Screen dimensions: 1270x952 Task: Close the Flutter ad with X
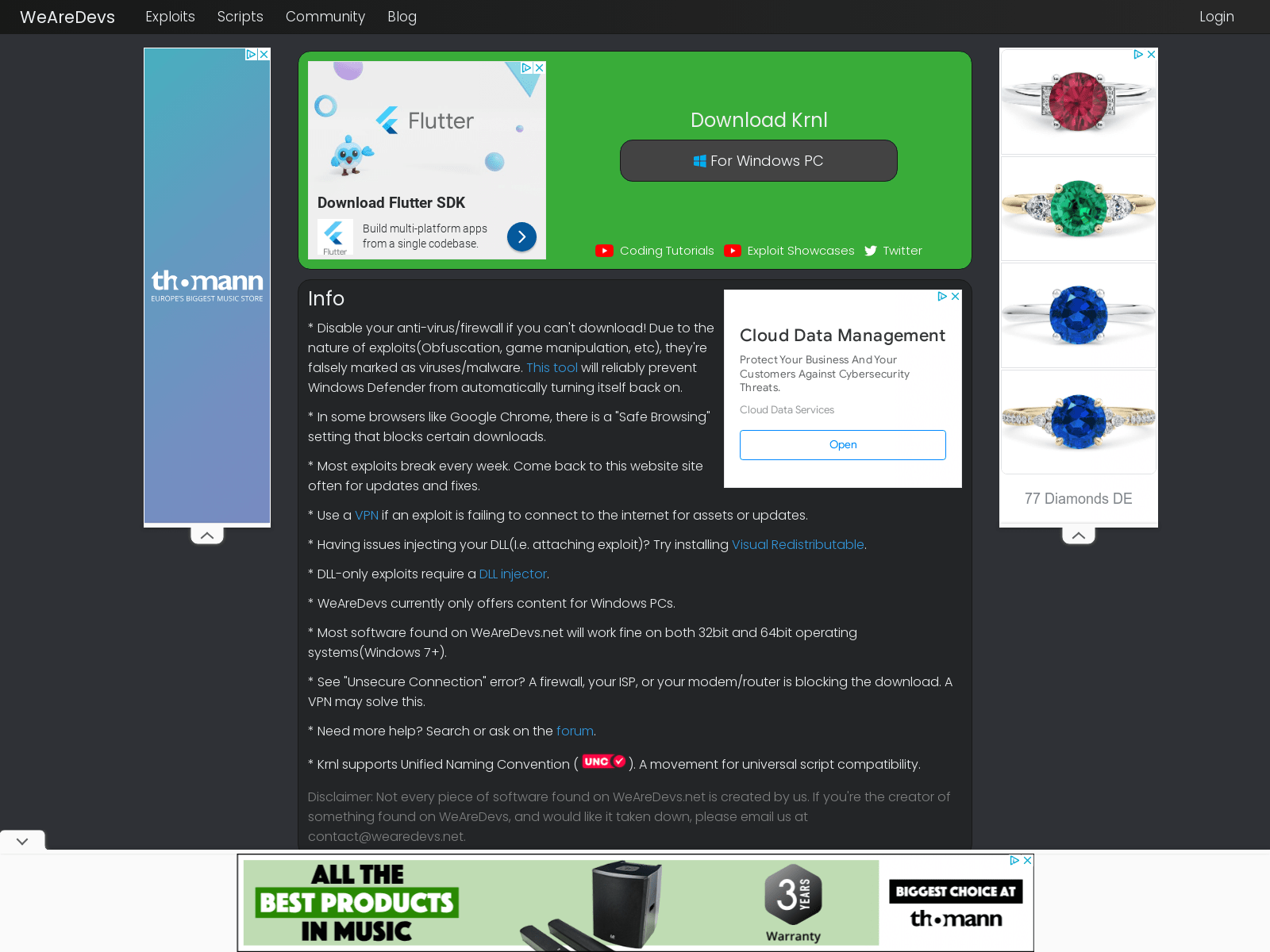pos(539,68)
